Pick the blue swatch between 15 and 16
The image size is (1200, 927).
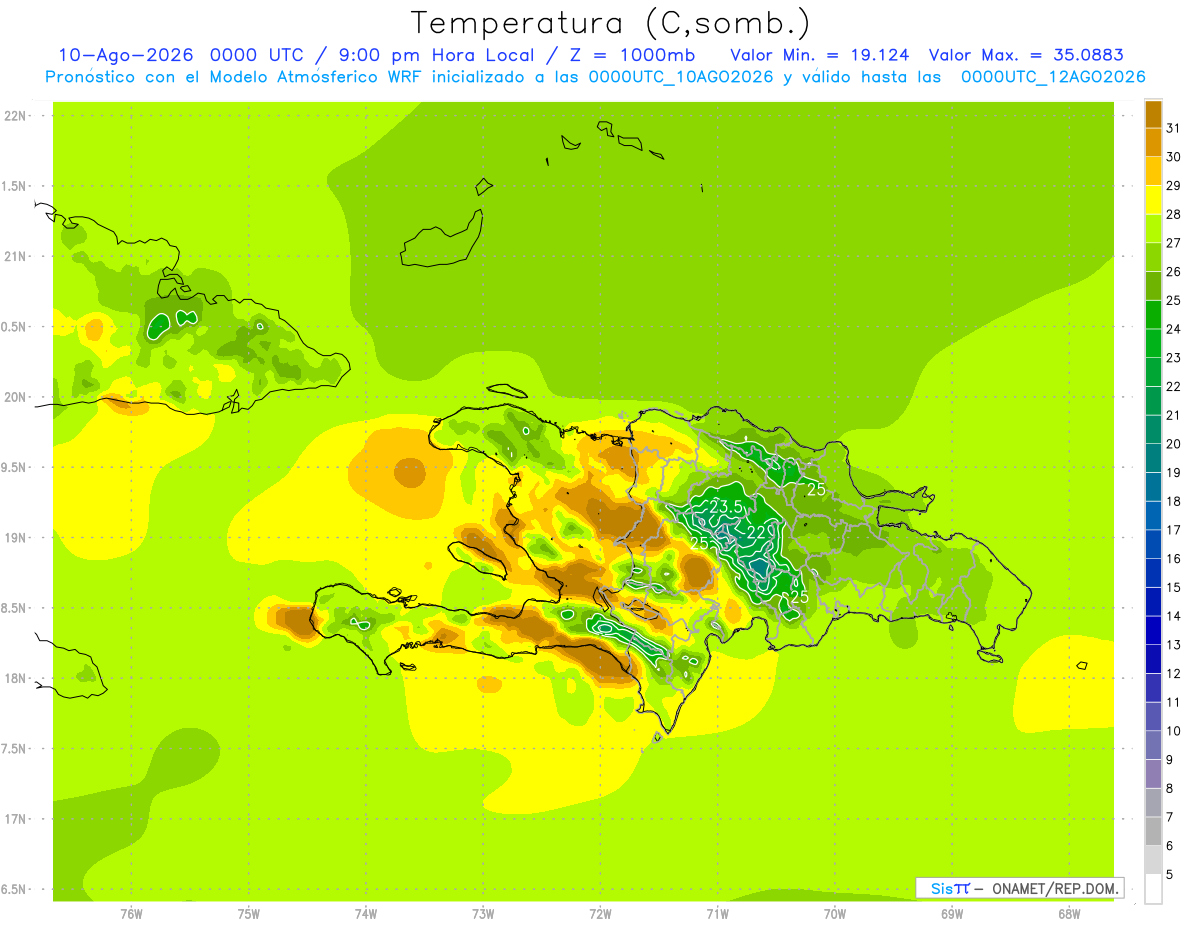[1153, 573]
